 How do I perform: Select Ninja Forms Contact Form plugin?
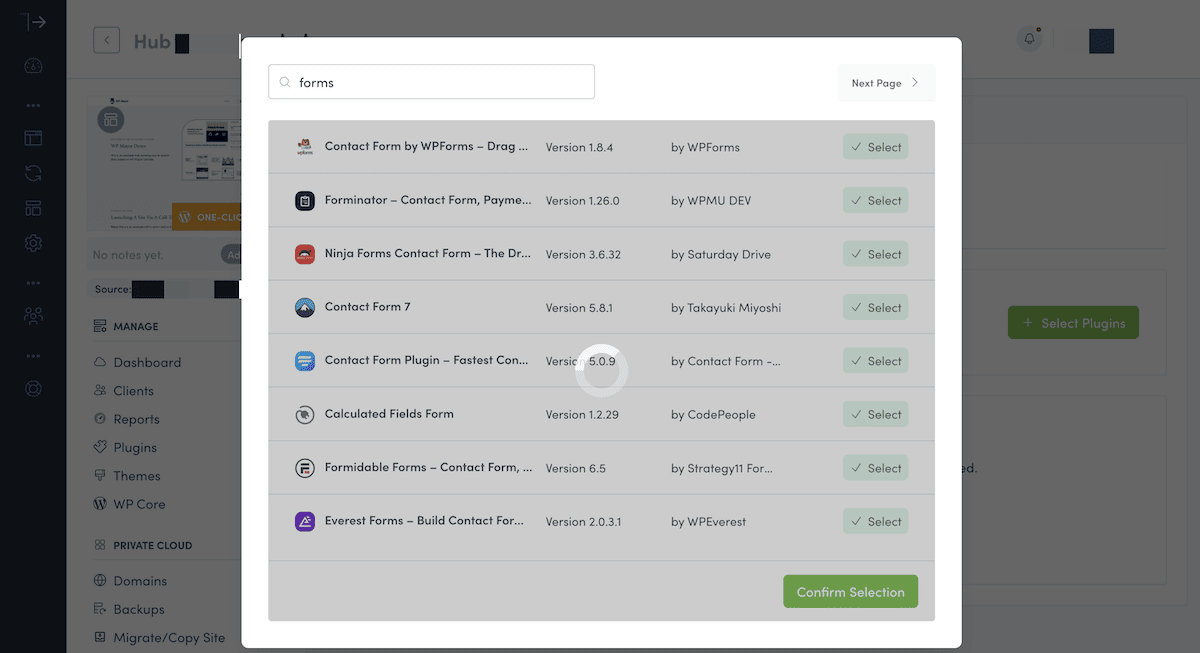(875, 254)
